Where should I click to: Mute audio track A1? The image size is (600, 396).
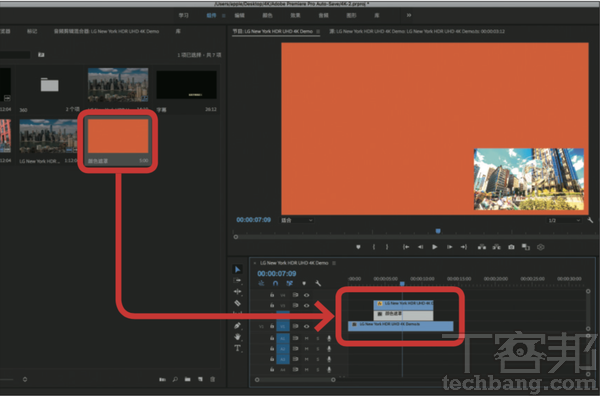pyautogui.click(x=307, y=338)
